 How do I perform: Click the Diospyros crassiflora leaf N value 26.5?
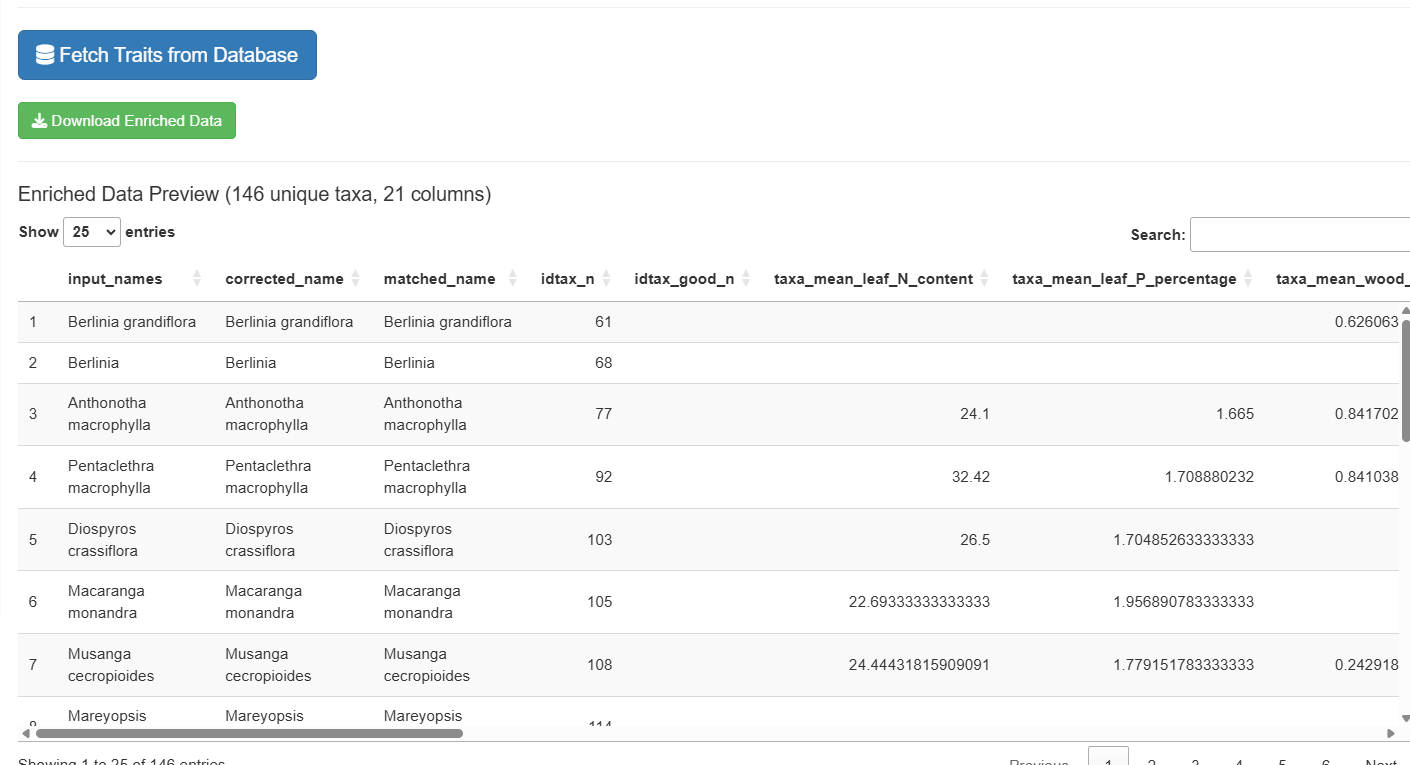pos(973,540)
